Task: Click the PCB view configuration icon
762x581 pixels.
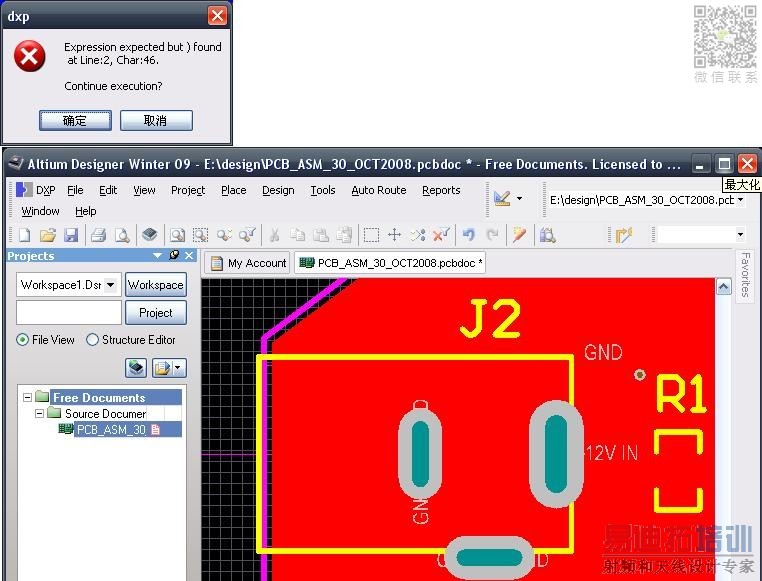Action: [502, 198]
